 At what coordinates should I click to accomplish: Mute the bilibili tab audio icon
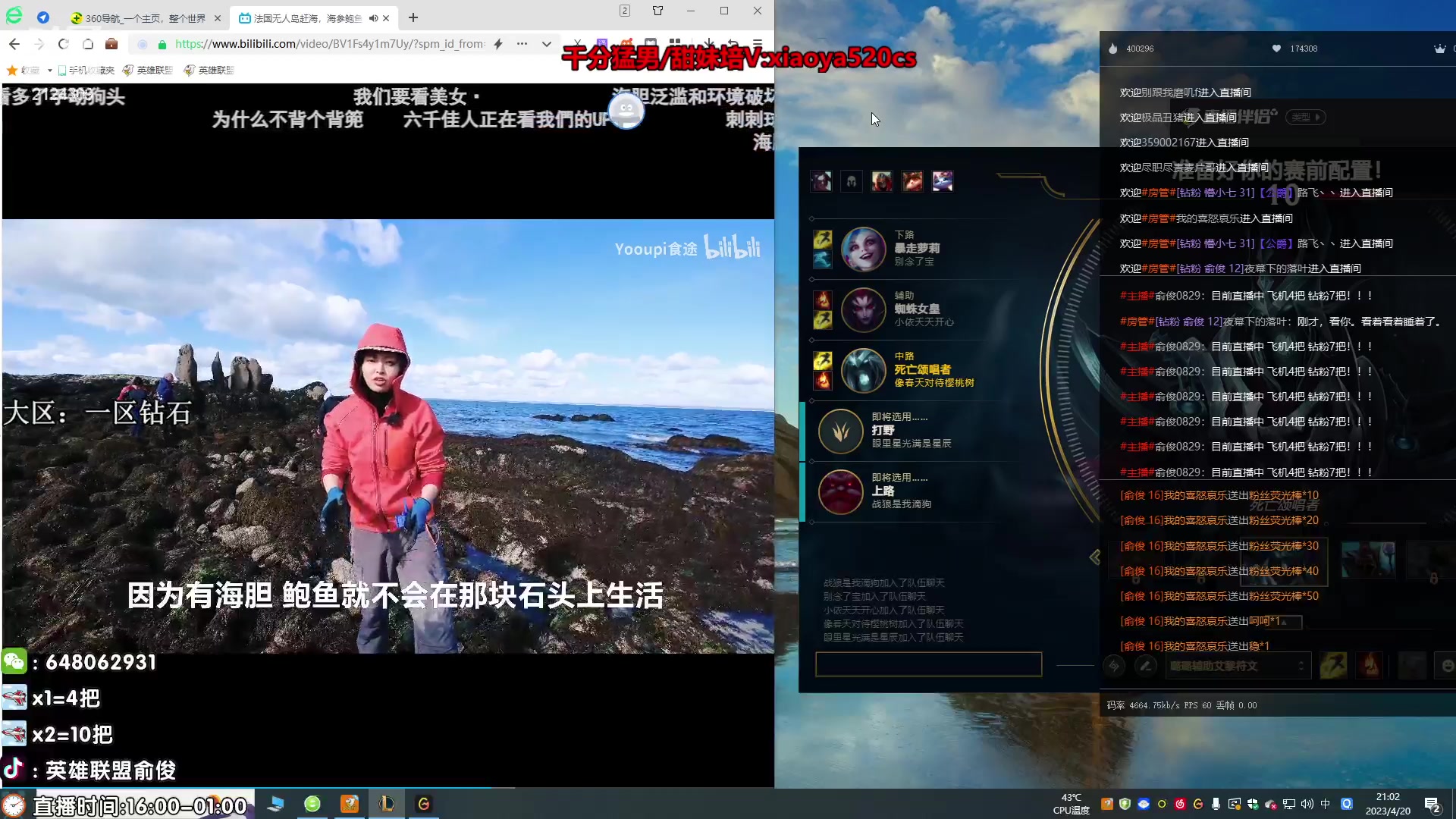tap(373, 18)
